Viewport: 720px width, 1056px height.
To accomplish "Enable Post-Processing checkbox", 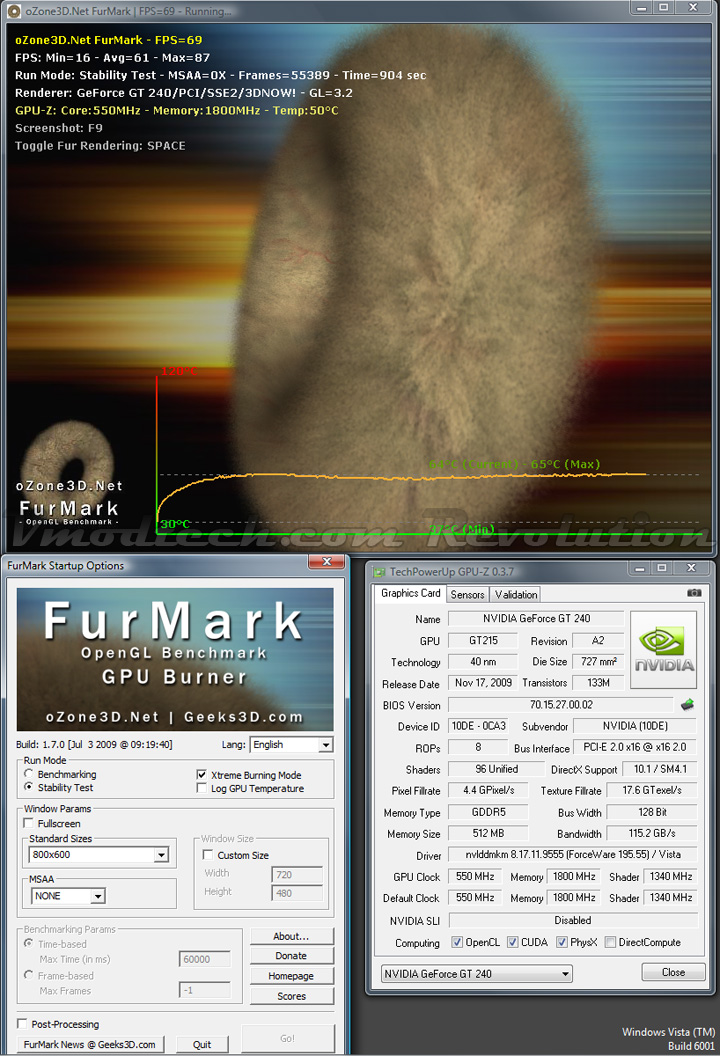I will pos(22,1024).
